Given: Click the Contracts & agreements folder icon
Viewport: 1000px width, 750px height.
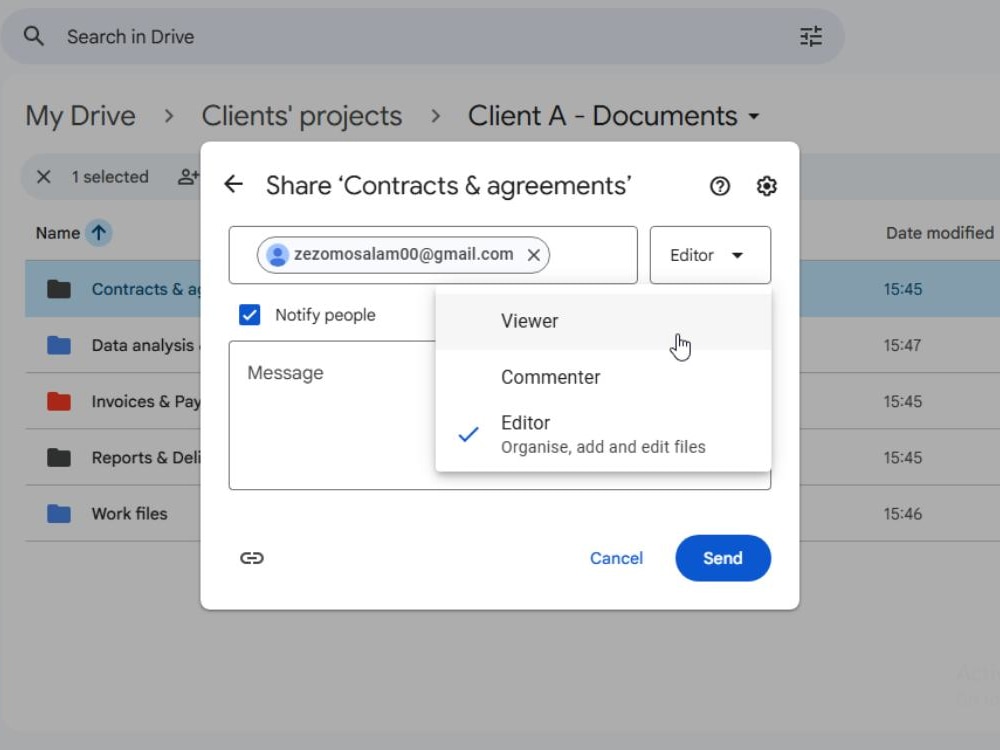Looking at the screenshot, I should pos(59,289).
